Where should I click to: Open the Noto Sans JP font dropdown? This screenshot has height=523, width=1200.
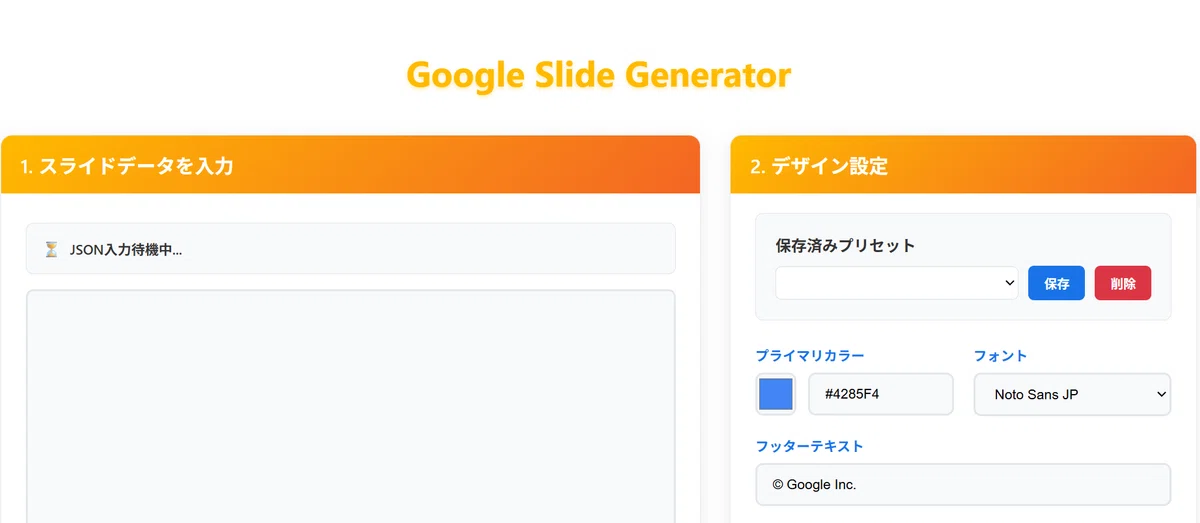[x=1072, y=394]
